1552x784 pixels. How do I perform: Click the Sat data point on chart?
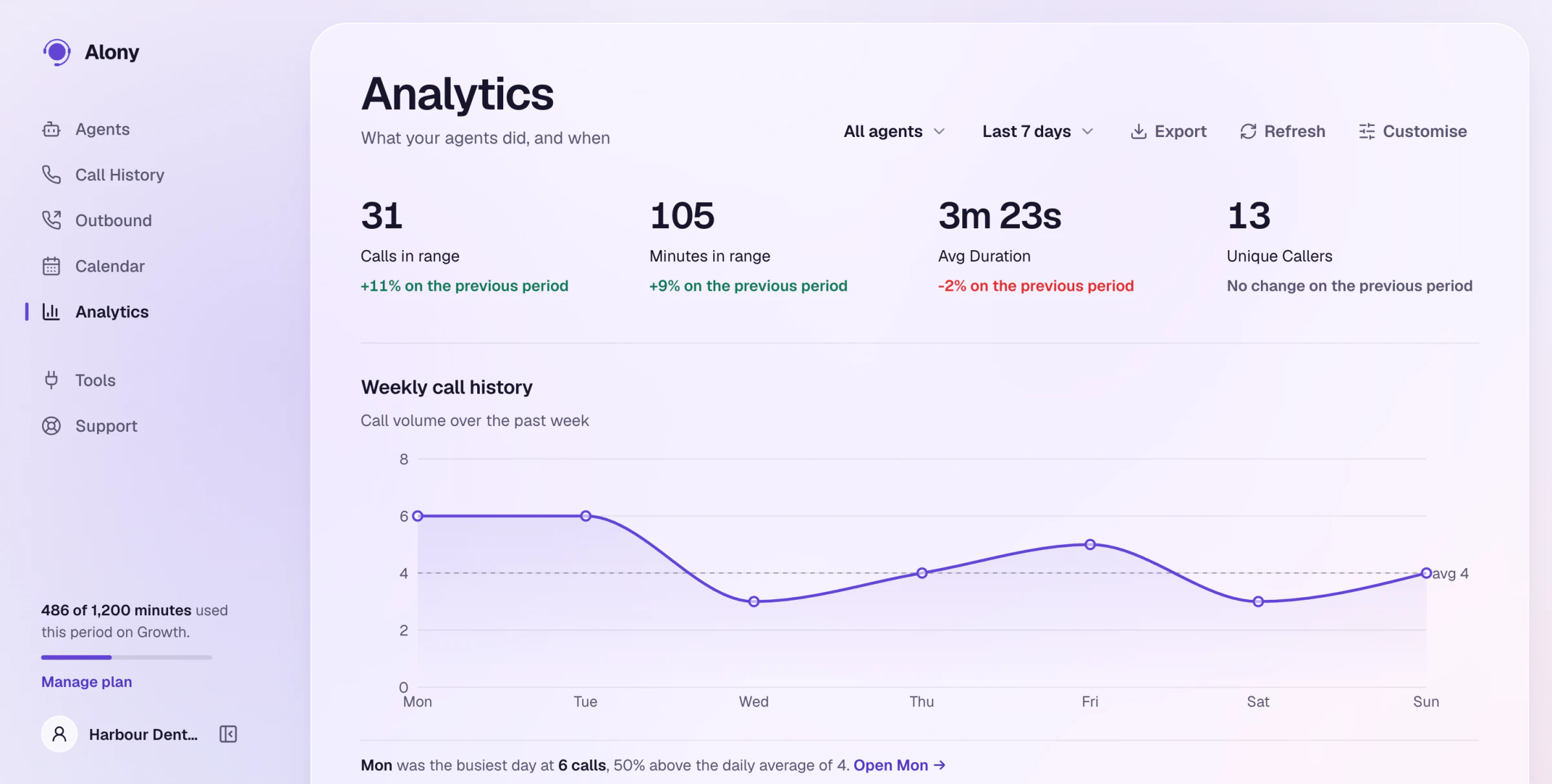[x=1258, y=601]
